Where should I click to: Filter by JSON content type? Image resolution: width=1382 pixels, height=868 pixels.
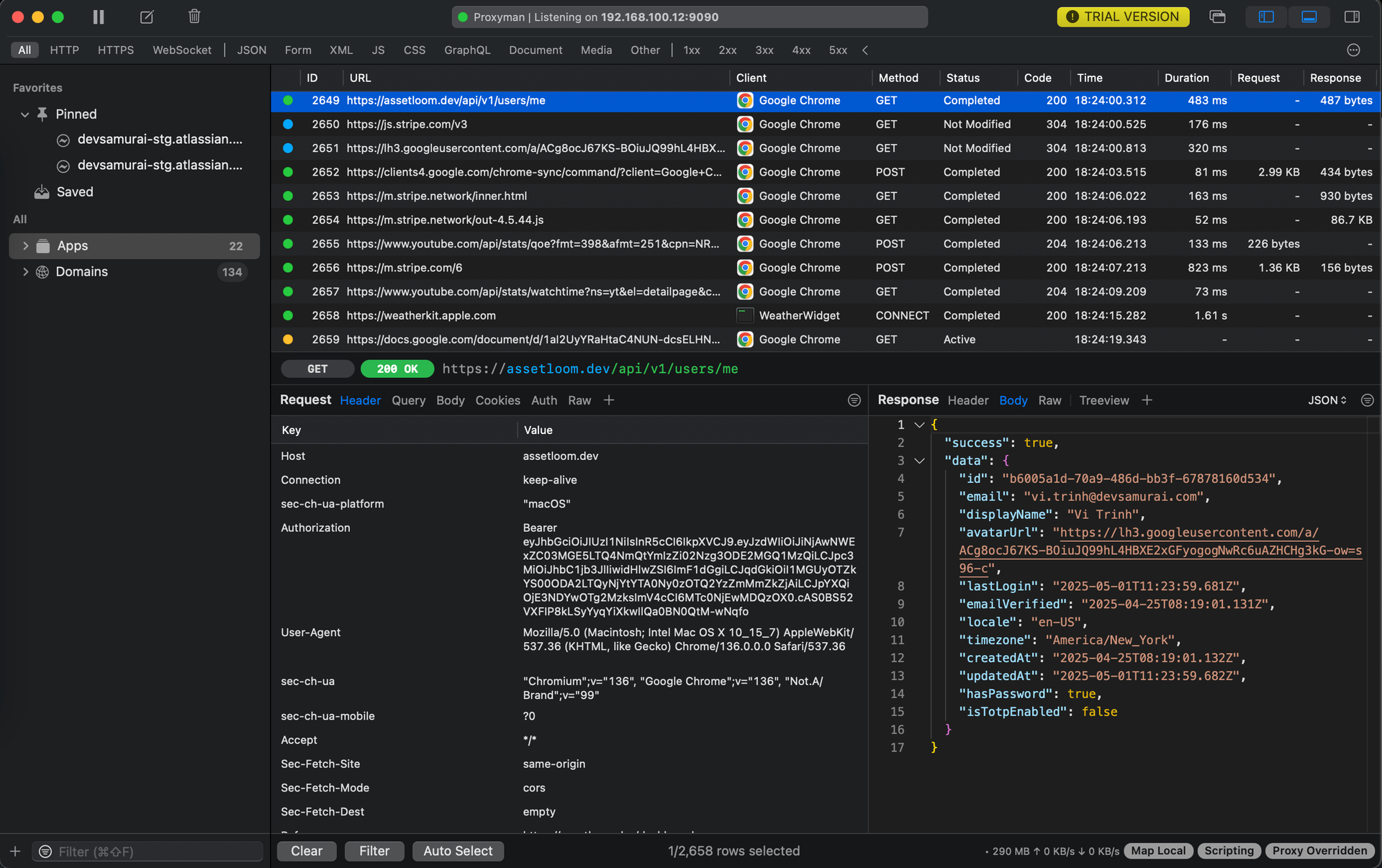click(252, 50)
